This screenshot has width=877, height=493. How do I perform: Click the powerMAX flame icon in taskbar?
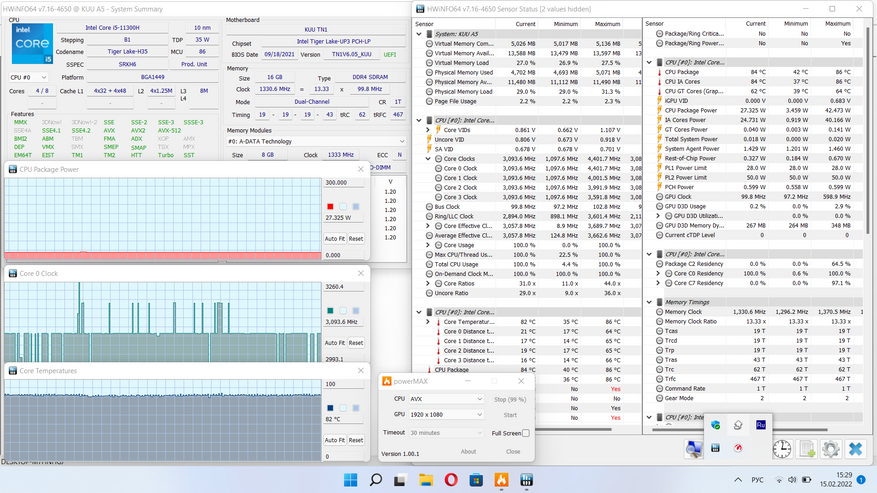[x=499, y=480]
